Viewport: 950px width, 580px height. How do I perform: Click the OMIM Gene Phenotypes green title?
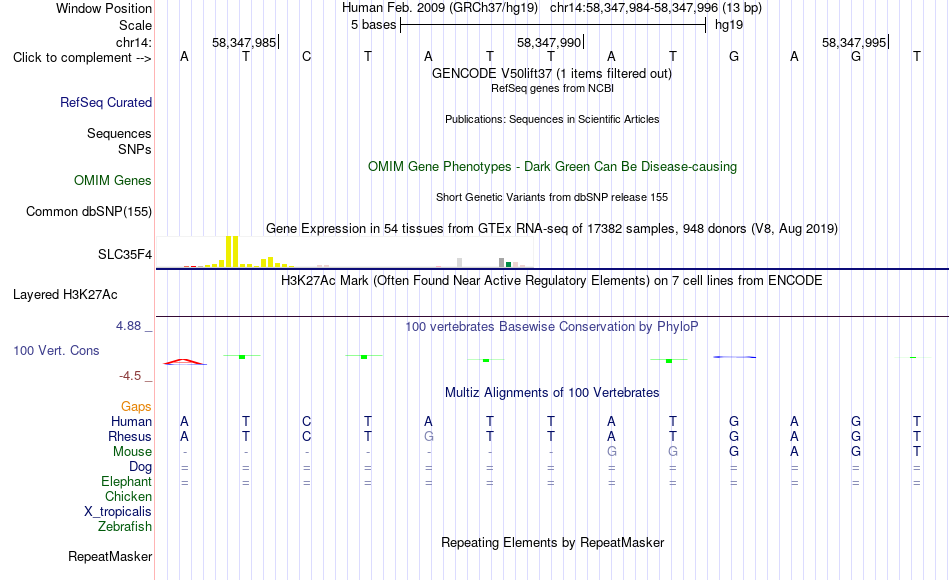552,167
